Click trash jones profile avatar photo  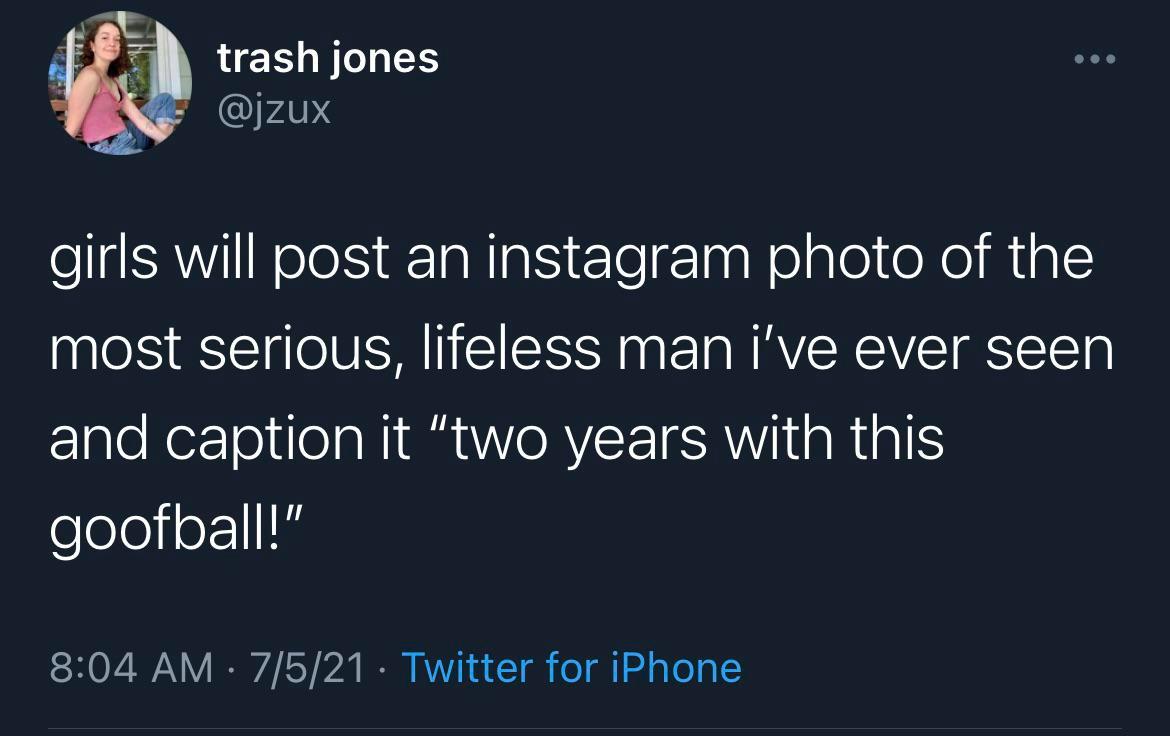120,83
